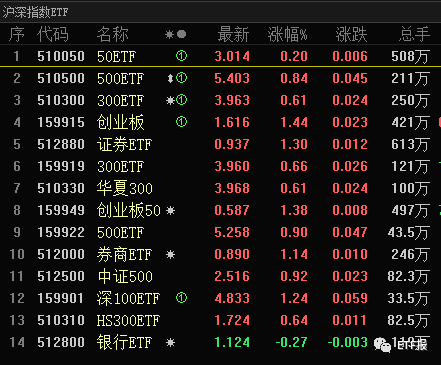
Task: Click the name 银行ETF
Action: [x=124, y=343]
